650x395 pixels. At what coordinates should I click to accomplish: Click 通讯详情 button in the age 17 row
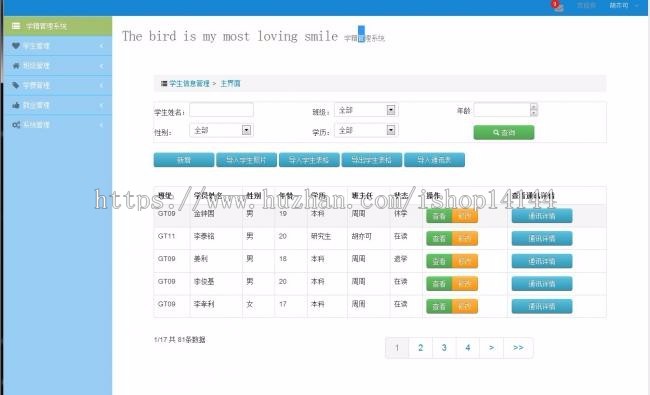click(542, 306)
